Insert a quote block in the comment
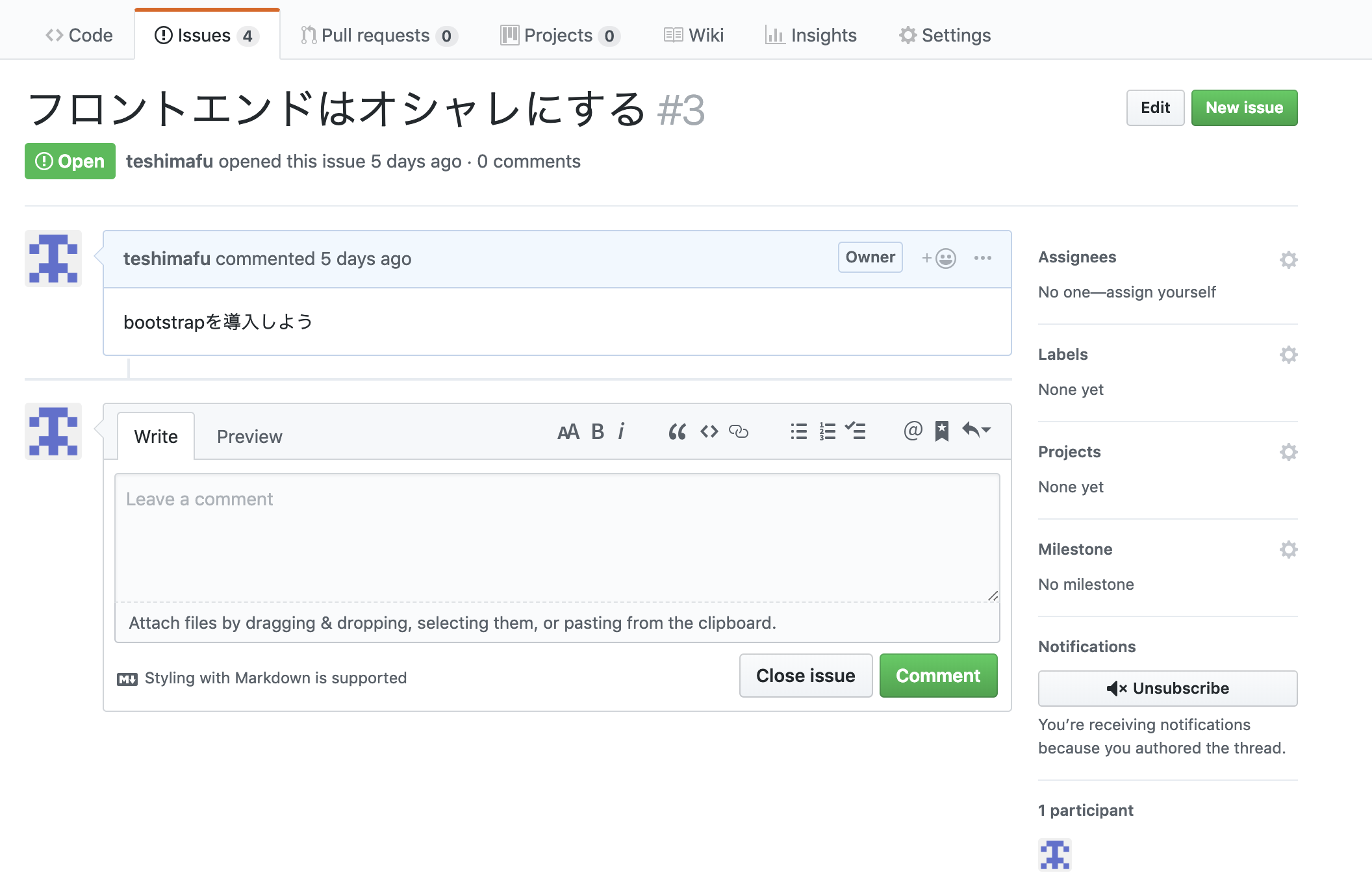 point(678,431)
